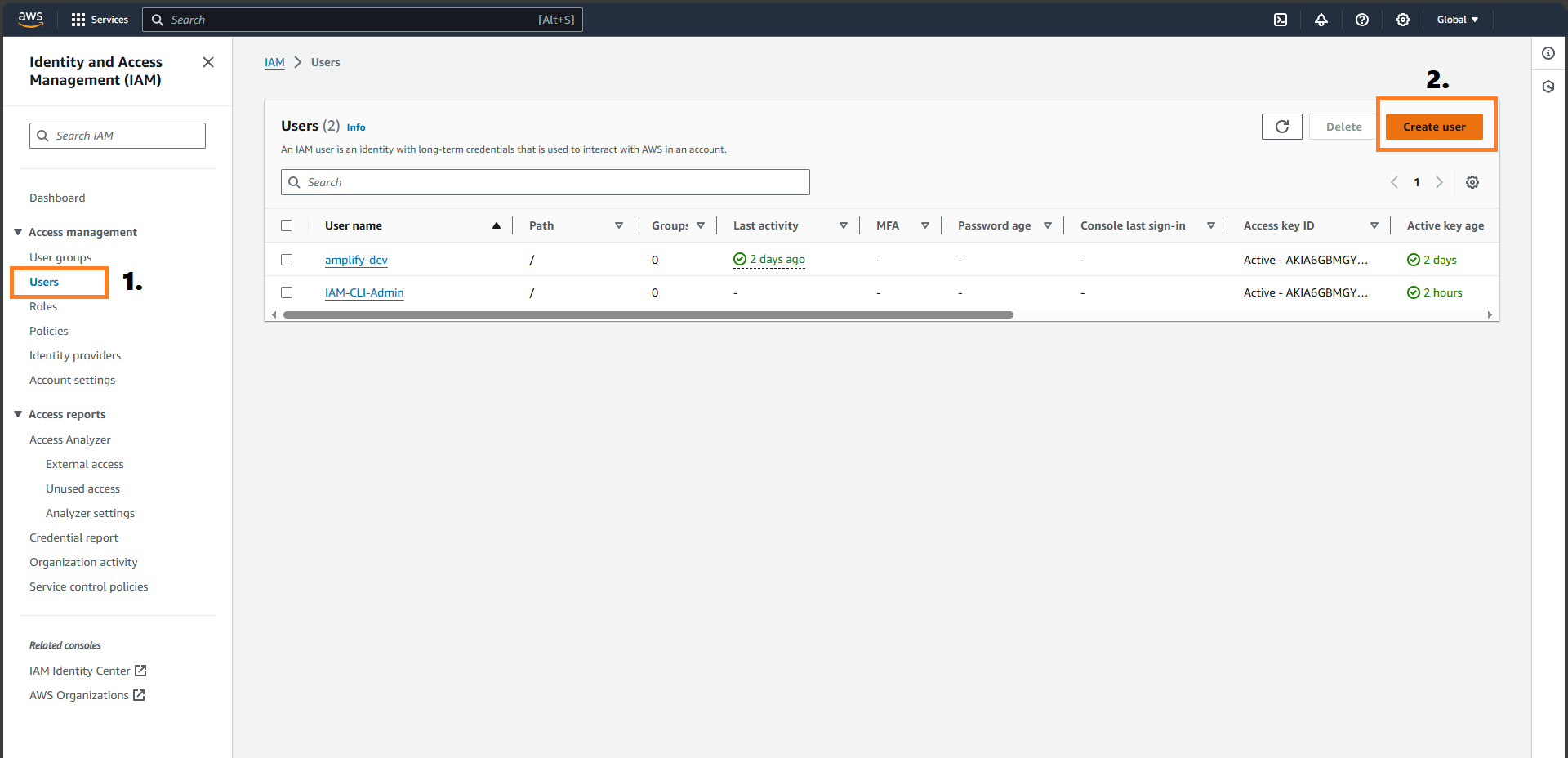This screenshot has width=1568, height=758.
Task: Open Organization activity in the sidebar
Action: [x=83, y=562]
